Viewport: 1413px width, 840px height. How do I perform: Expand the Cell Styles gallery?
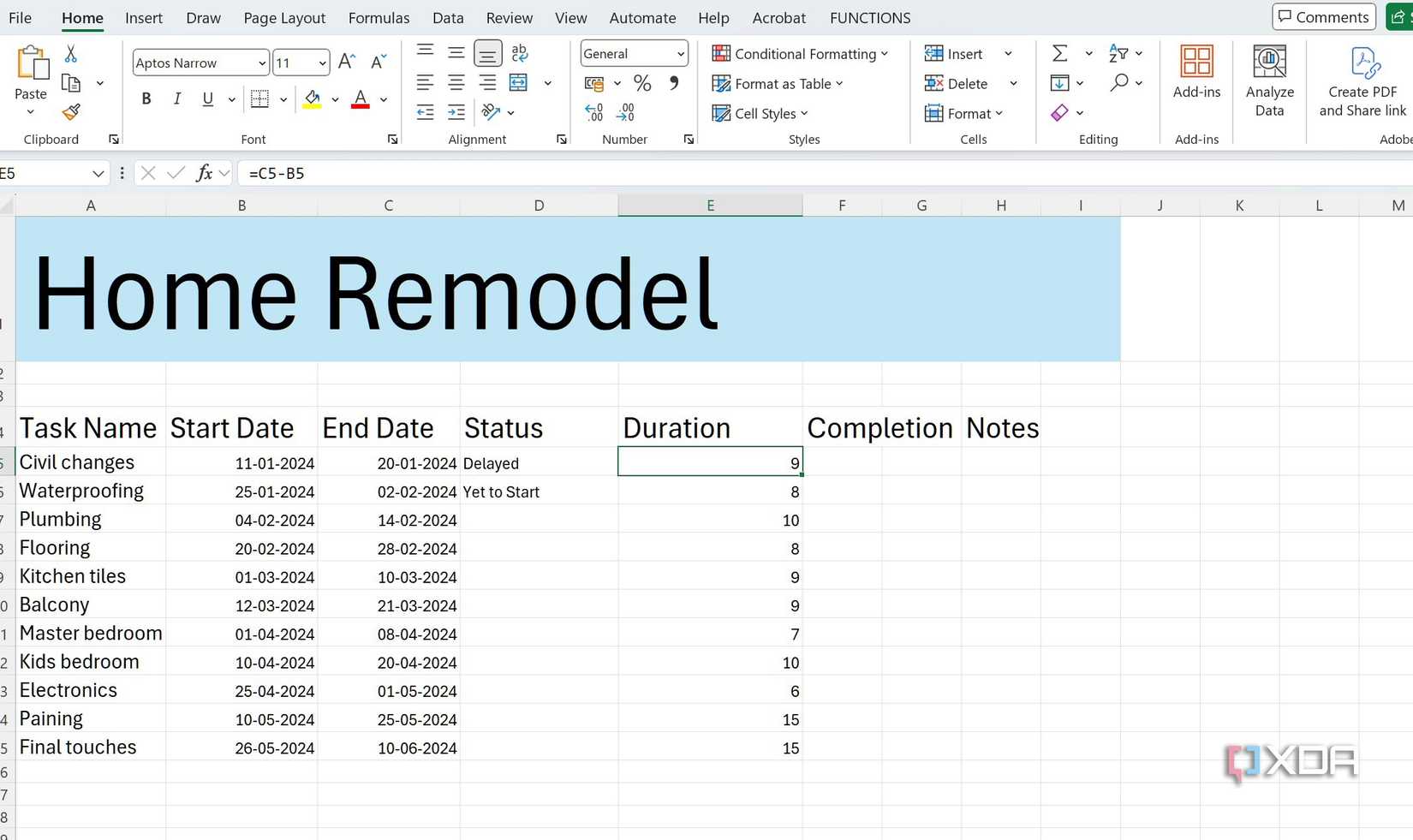point(760,112)
